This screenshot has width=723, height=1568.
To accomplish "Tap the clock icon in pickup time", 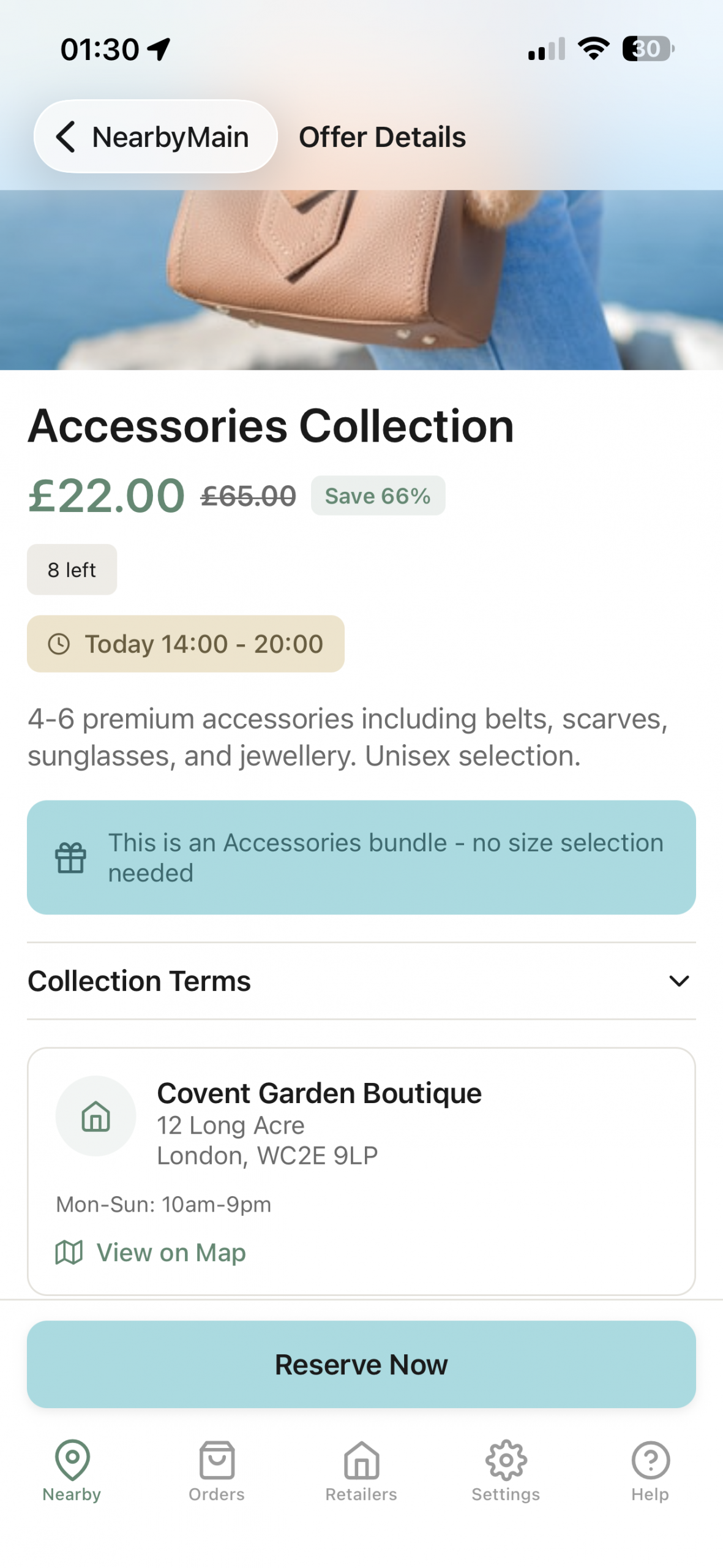I will [x=59, y=644].
